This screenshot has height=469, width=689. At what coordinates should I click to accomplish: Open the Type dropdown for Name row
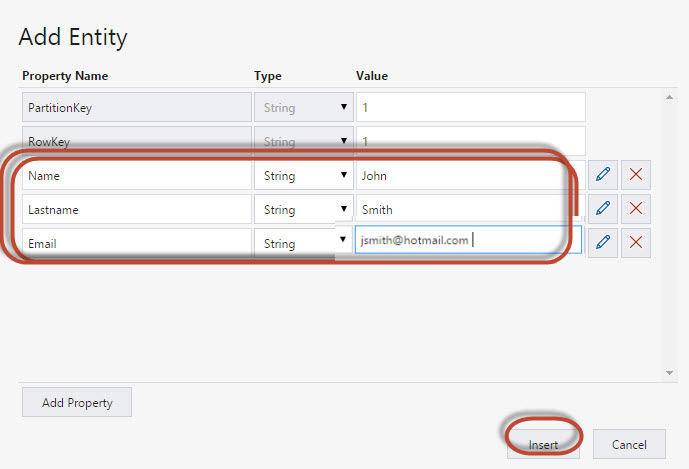[x=302, y=175]
